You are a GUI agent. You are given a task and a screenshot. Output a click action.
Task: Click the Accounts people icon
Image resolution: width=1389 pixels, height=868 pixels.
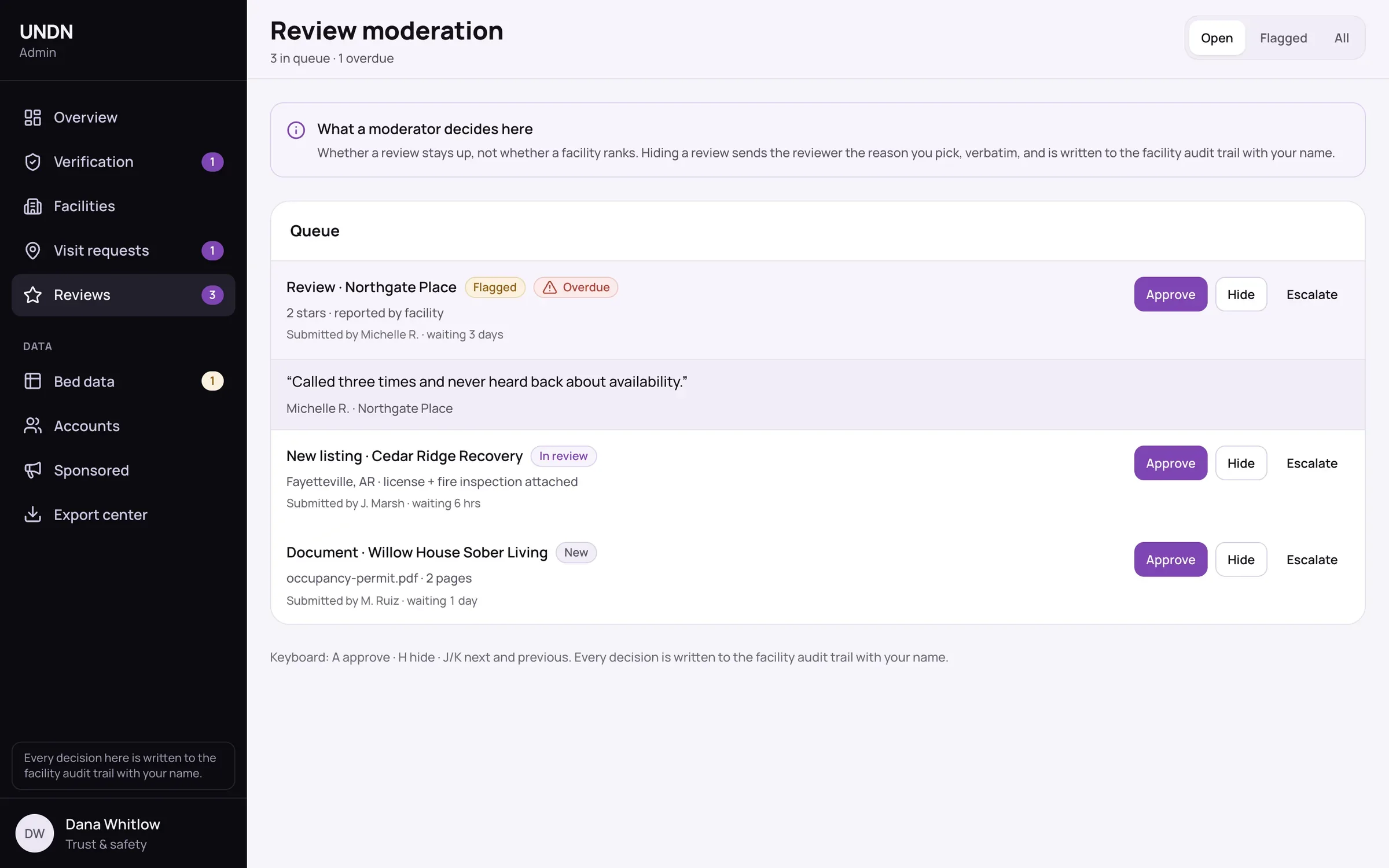coord(32,426)
